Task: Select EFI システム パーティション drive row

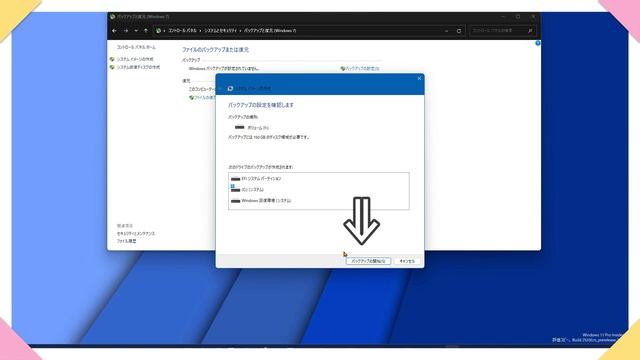Action: click(318, 179)
